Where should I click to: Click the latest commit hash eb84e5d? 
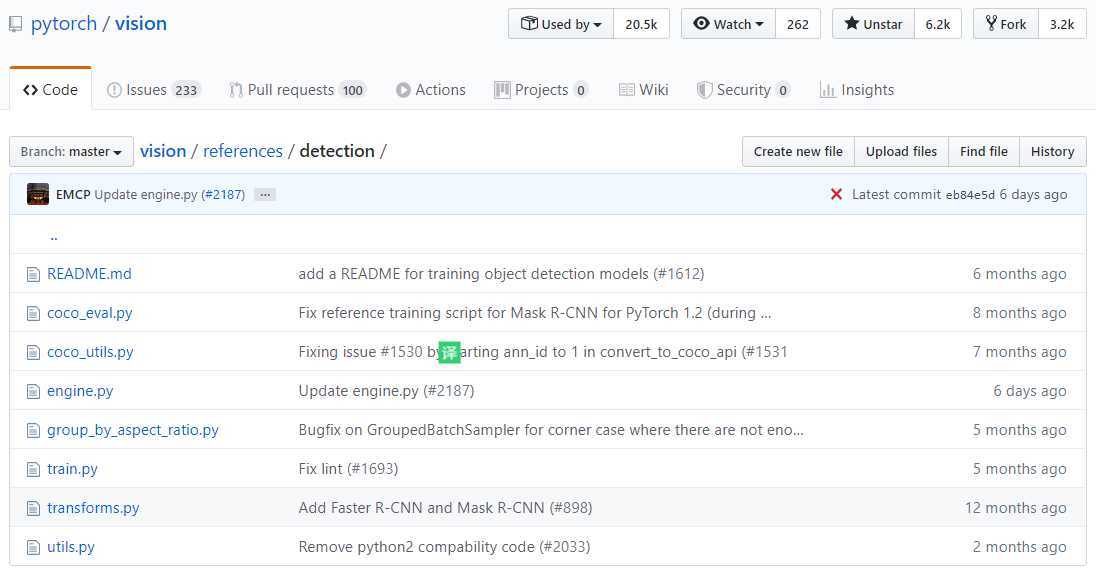[x=969, y=195]
